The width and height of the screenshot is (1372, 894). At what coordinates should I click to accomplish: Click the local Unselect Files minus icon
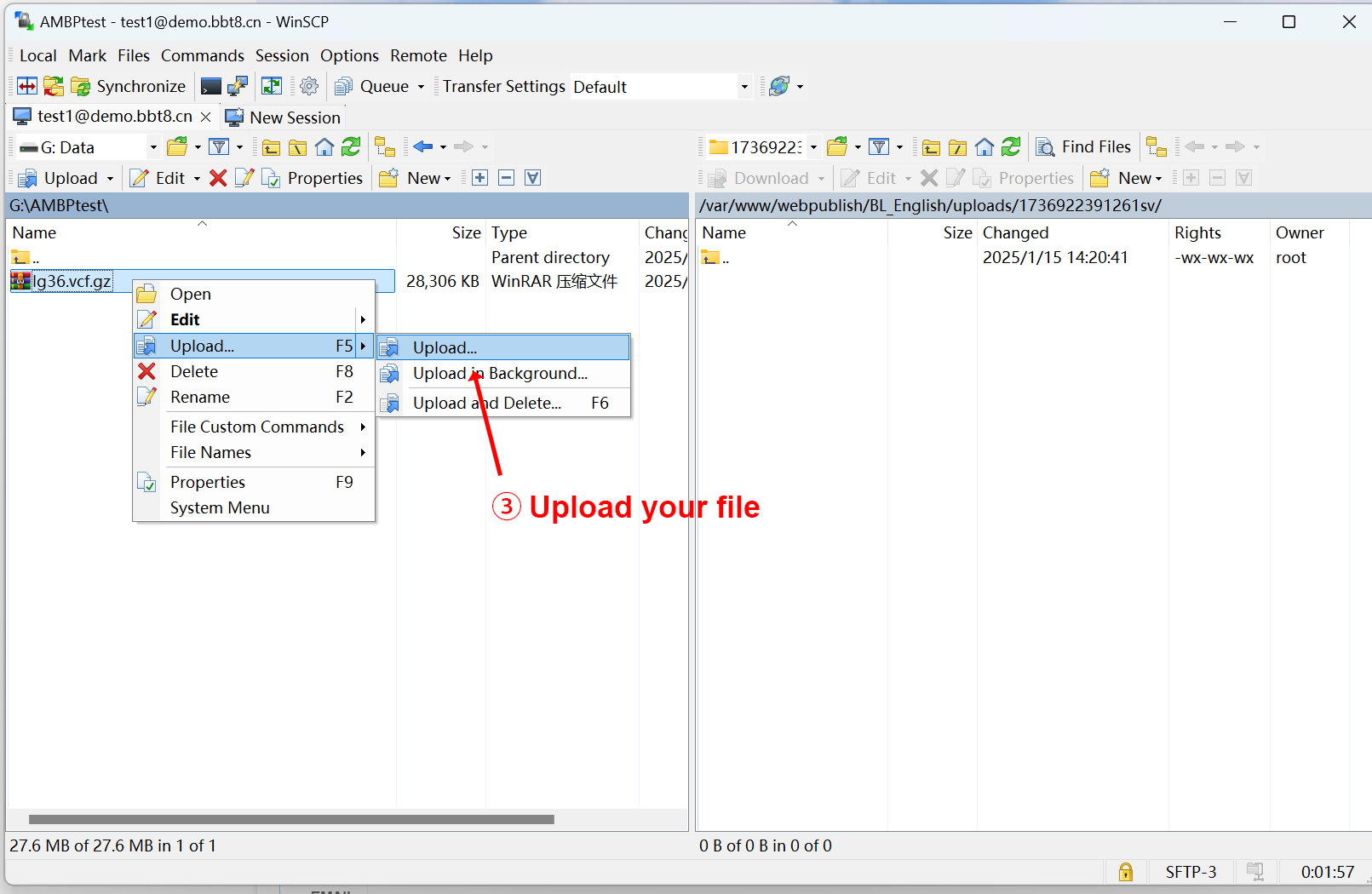(x=507, y=178)
